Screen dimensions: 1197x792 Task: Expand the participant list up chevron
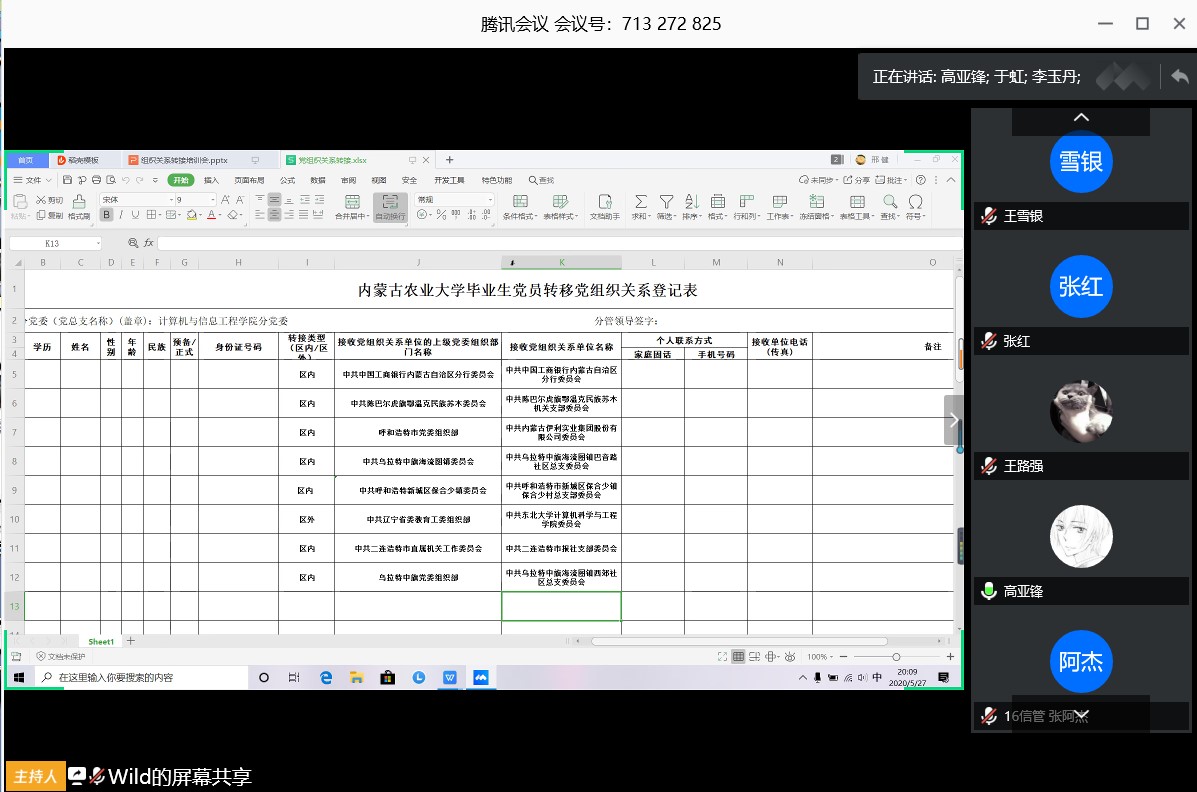coord(1080,118)
